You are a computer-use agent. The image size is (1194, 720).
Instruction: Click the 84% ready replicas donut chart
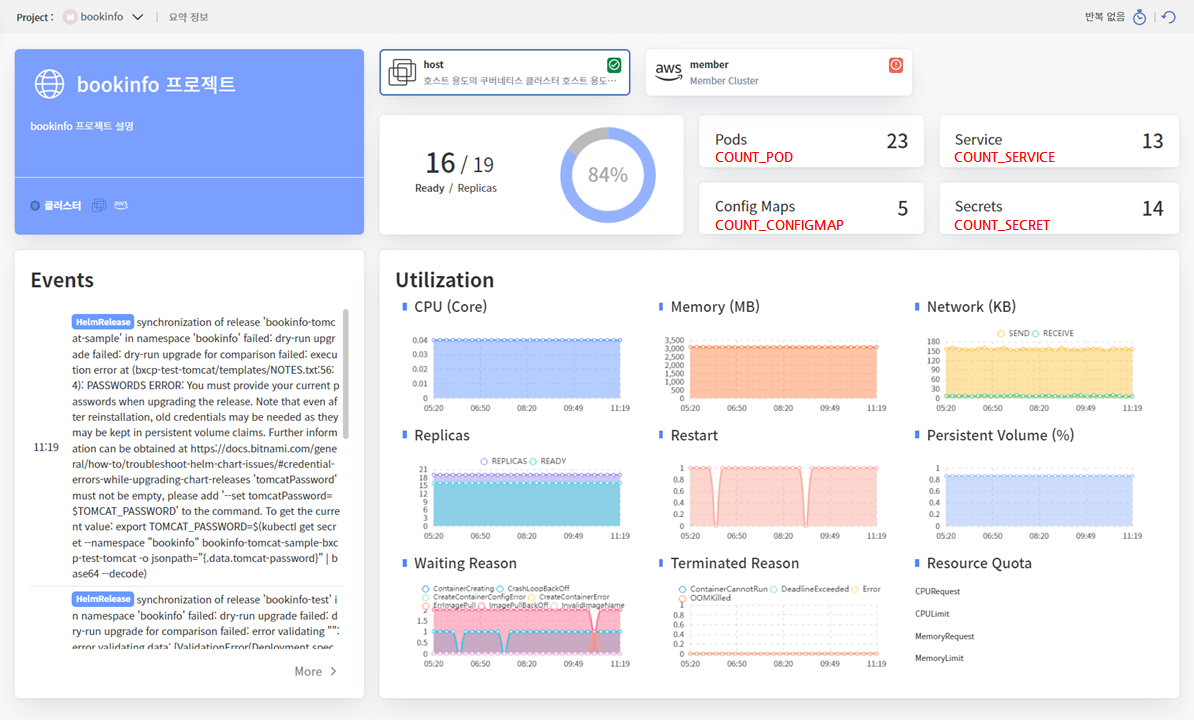coord(608,175)
